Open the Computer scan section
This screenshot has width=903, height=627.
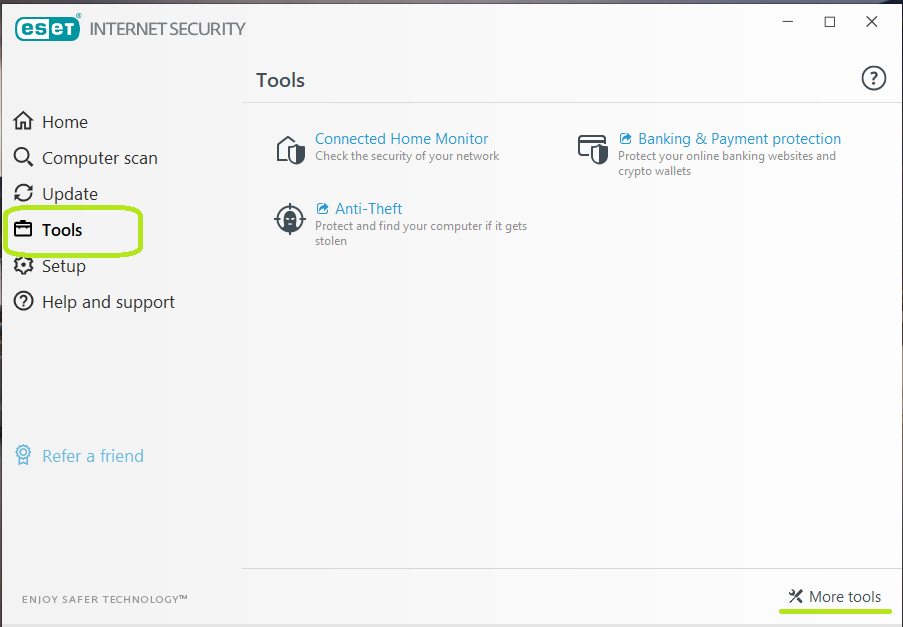pyautogui.click(x=99, y=158)
